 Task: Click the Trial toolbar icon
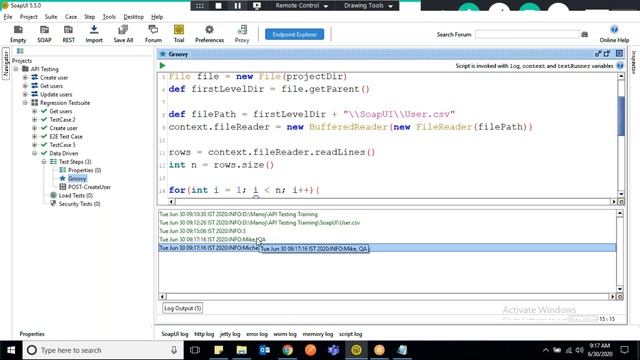point(179,34)
